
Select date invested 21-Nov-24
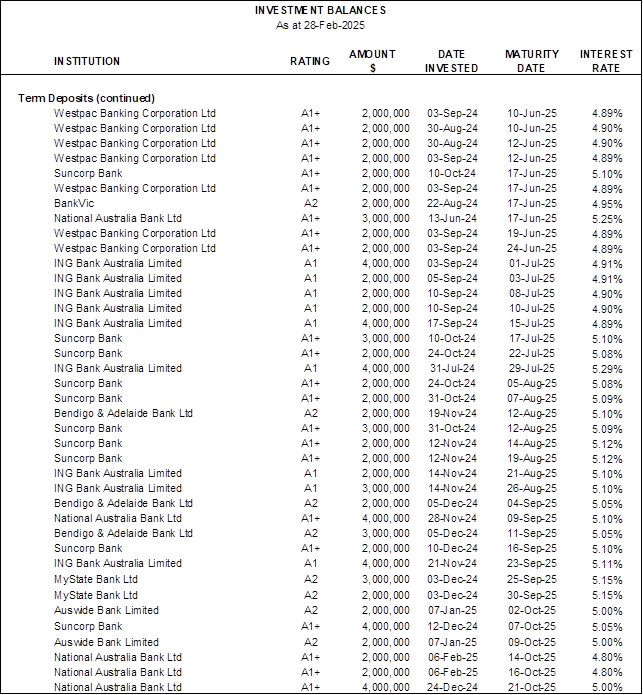pos(452,564)
